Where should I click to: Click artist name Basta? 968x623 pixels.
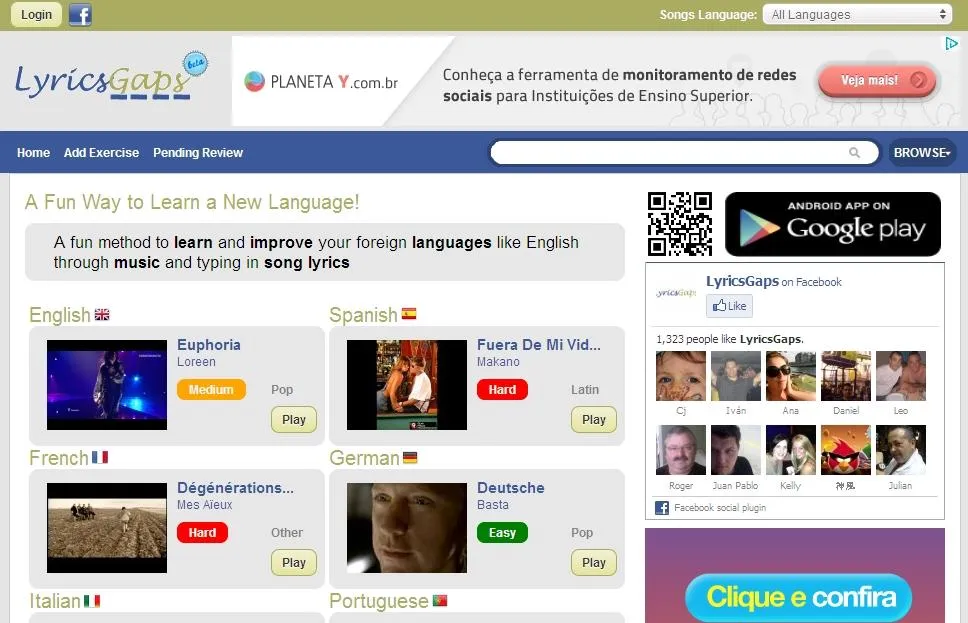[493, 505]
